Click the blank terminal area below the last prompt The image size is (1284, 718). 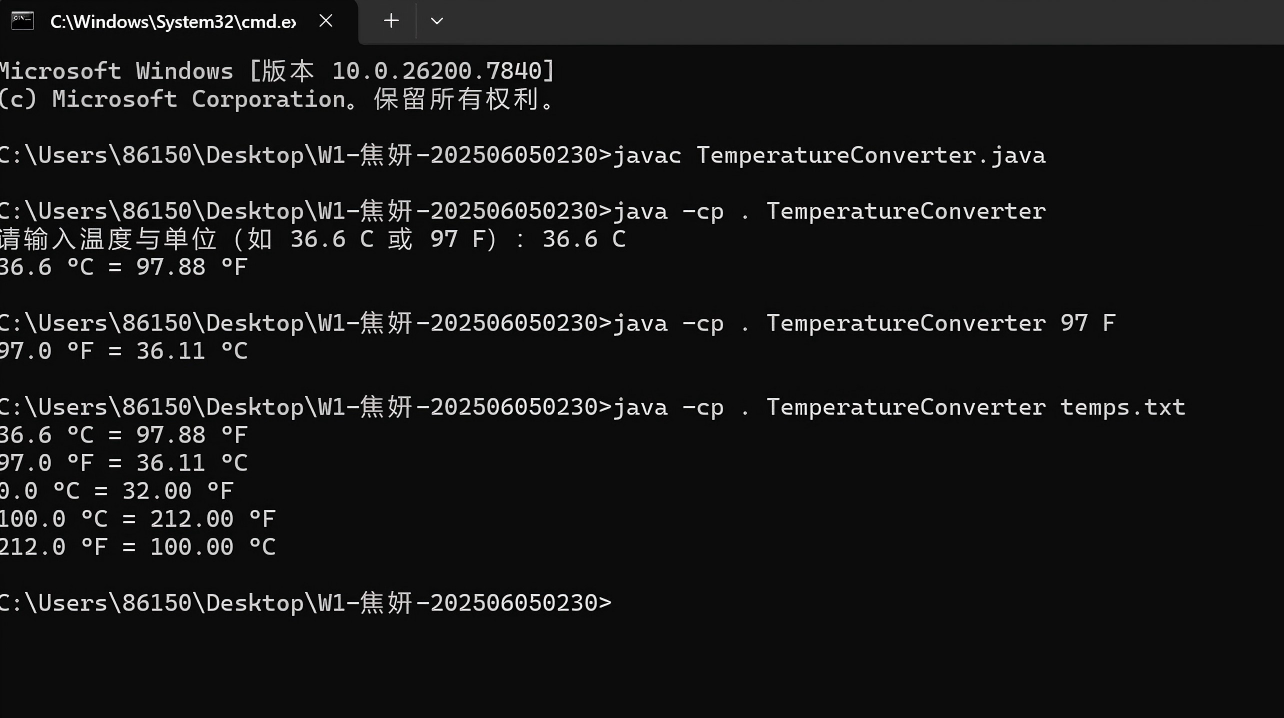(640, 665)
